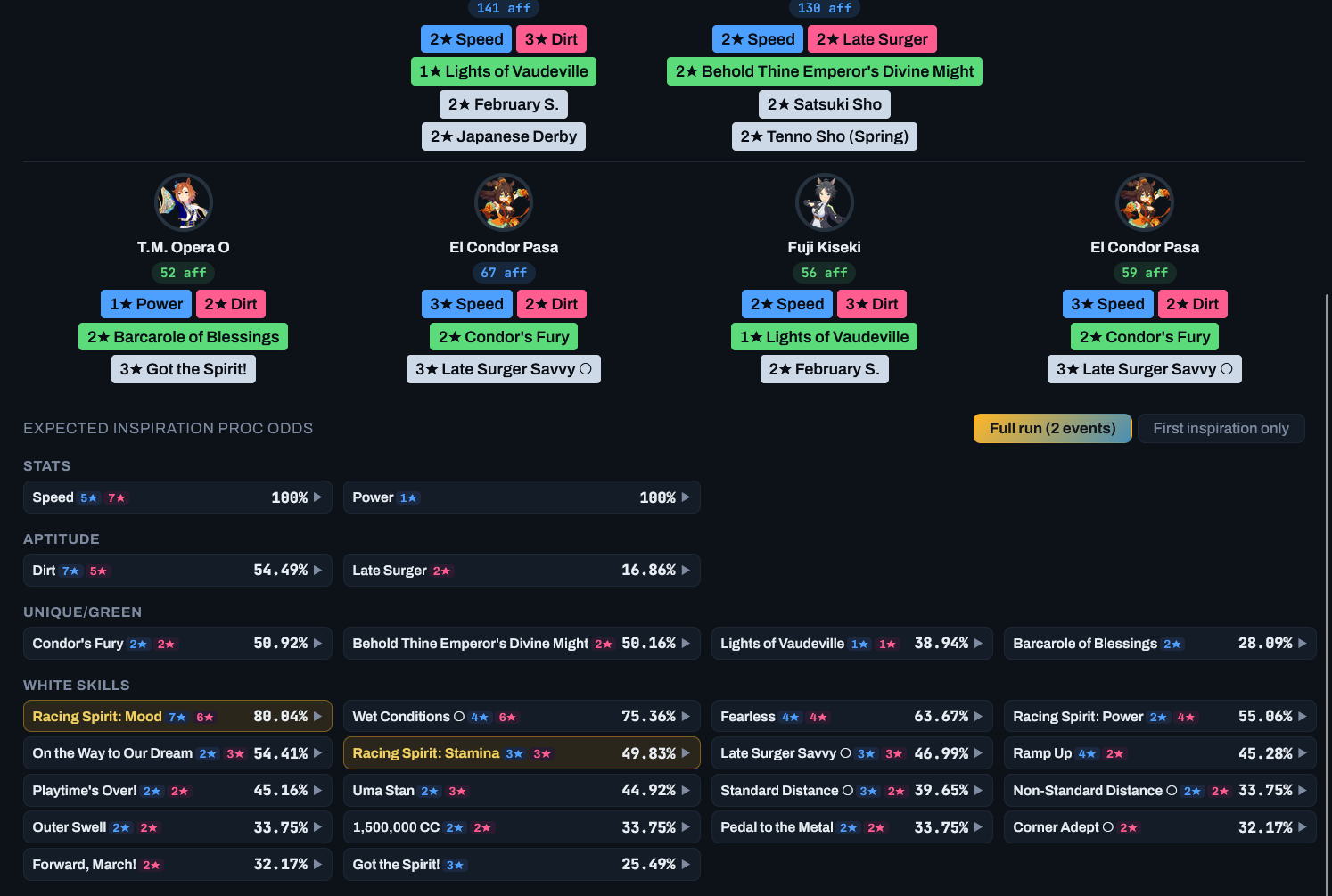
Task: Open the Racing Spirit: Stamina row
Action: pyautogui.click(x=522, y=753)
